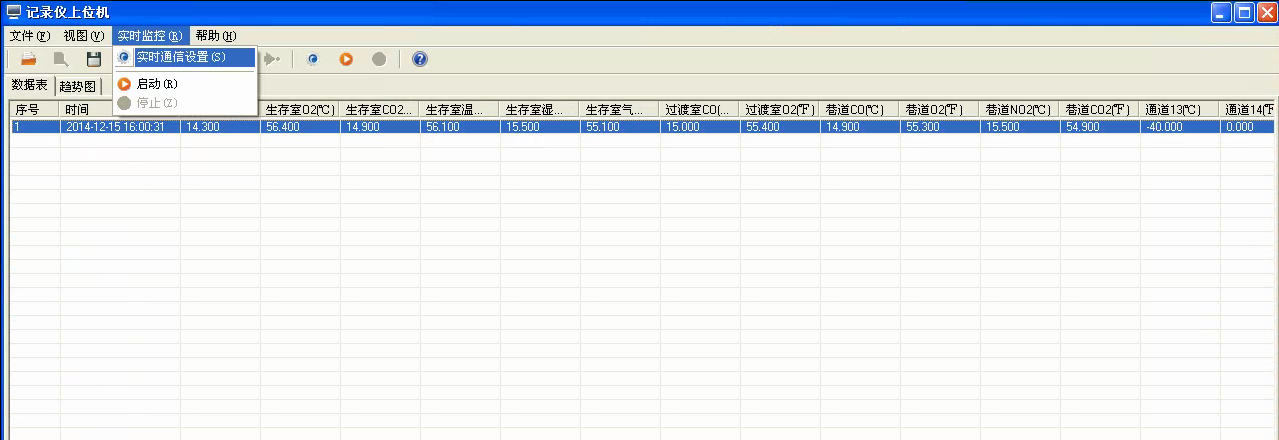This screenshot has width=1279, height=440.
Task: Click the open file folder toolbar icon
Action: (x=29, y=59)
